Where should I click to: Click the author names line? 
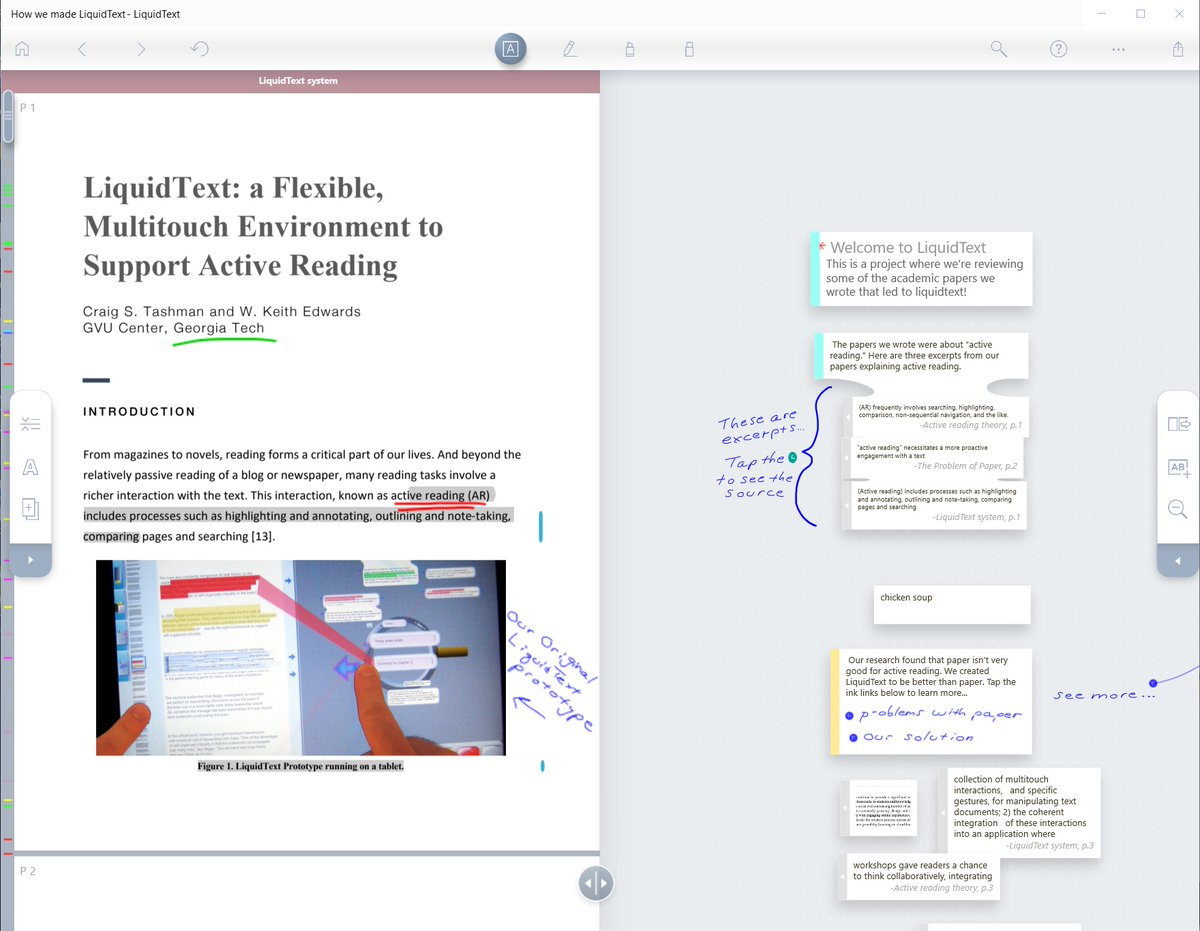click(222, 311)
